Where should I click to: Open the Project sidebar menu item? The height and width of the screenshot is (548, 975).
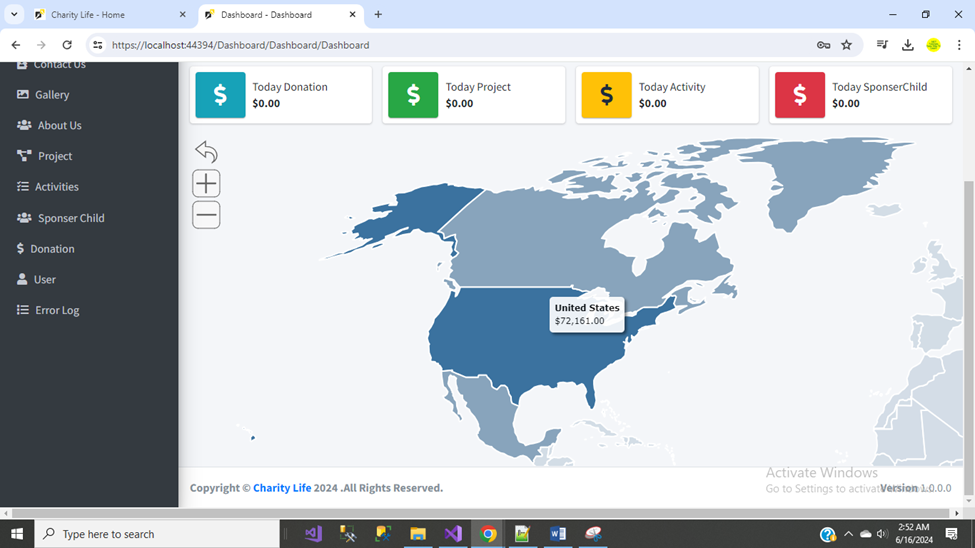[x=55, y=156]
